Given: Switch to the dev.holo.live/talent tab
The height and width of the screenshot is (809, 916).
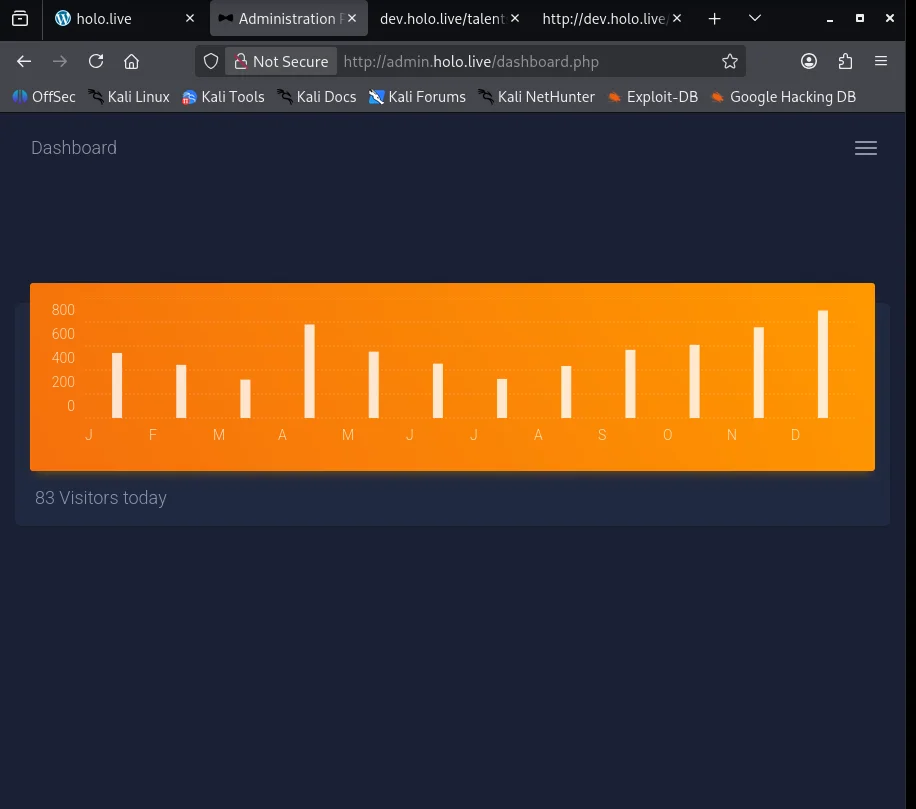Looking at the screenshot, I should click(440, 18).
